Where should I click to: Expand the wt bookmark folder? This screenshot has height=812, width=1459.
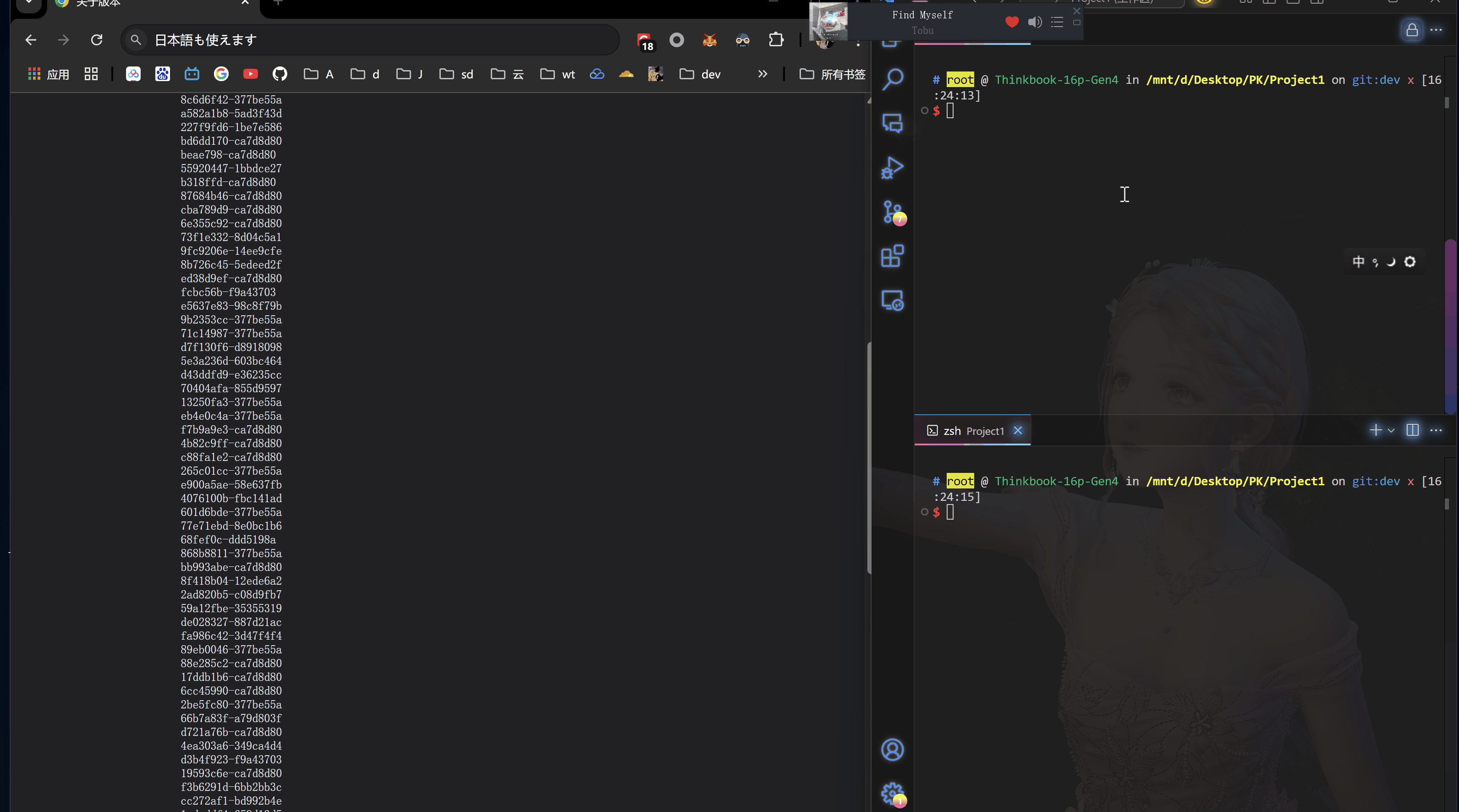(557, 74)
